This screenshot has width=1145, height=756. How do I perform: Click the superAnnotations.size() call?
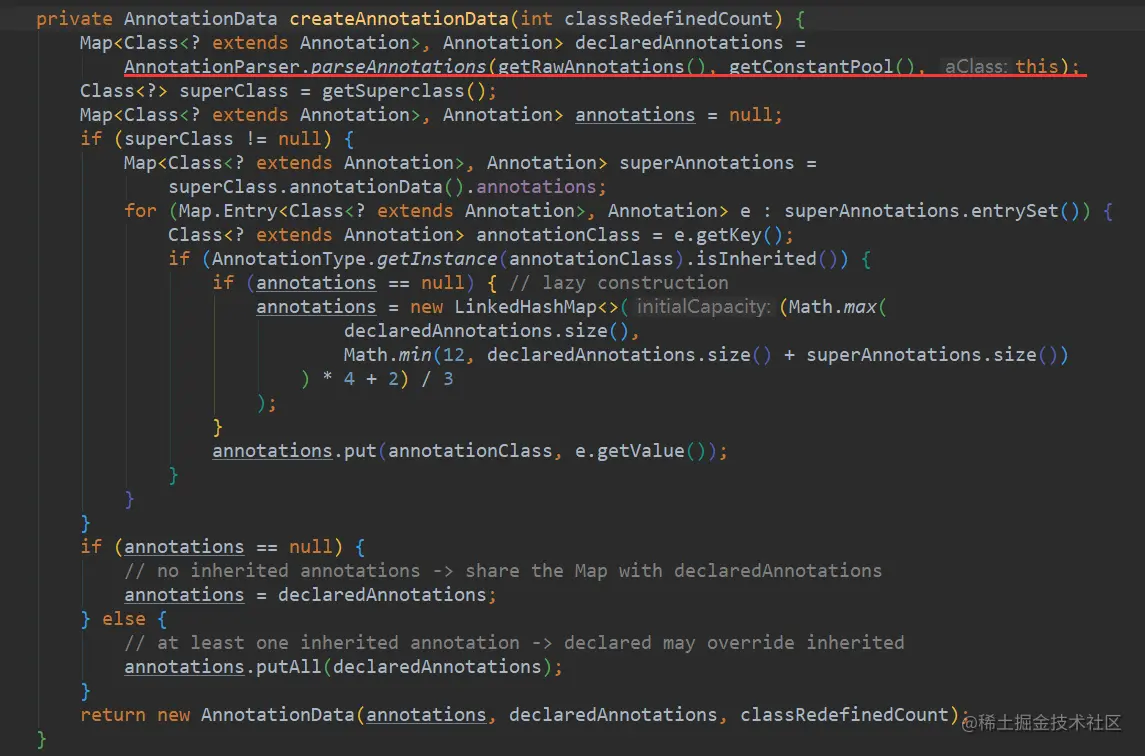932,354
